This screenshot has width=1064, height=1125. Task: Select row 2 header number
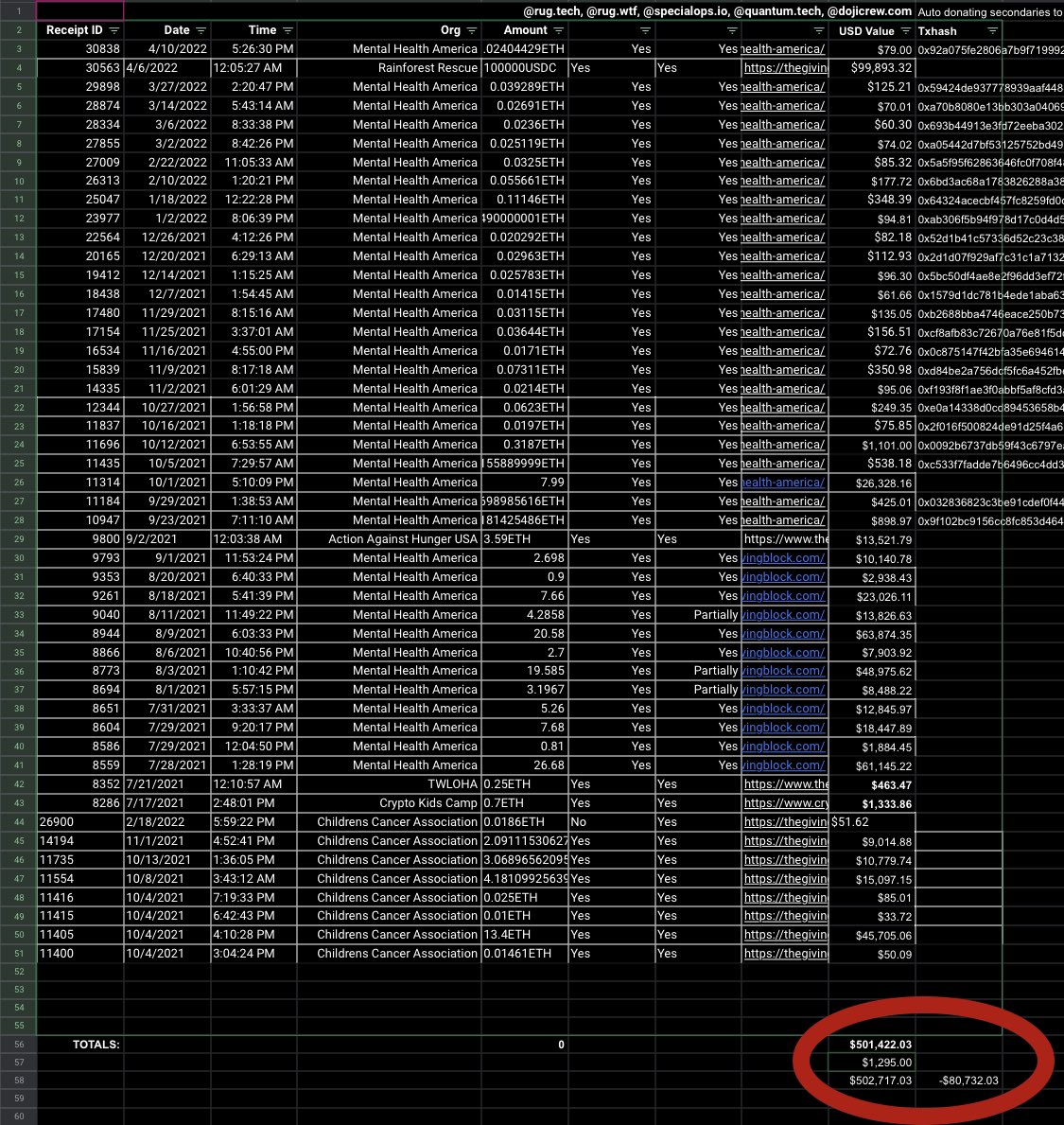(19, 30)
